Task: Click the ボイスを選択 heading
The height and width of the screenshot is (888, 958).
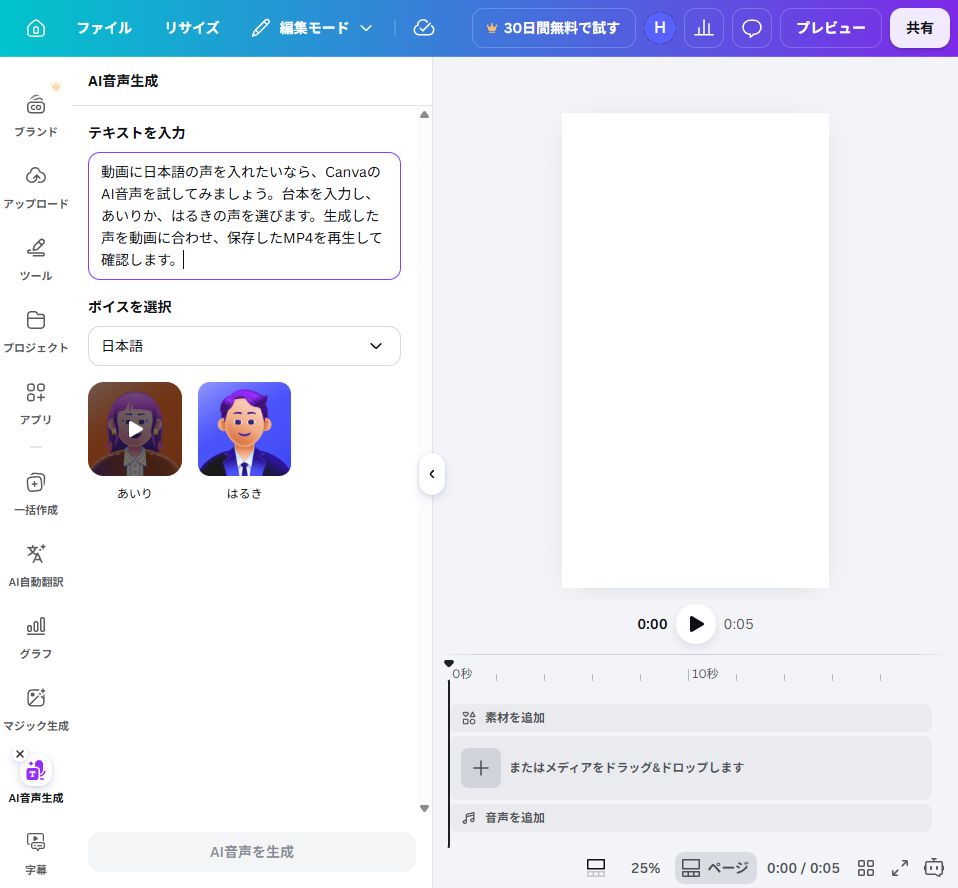Action: click(x=130, y=307)
